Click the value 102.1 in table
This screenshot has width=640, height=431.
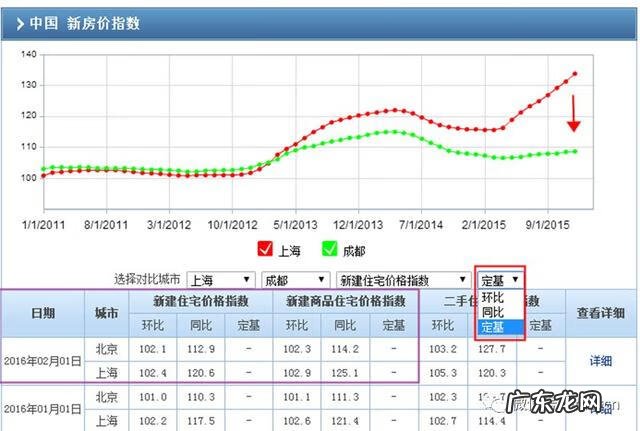coord(153,349)
